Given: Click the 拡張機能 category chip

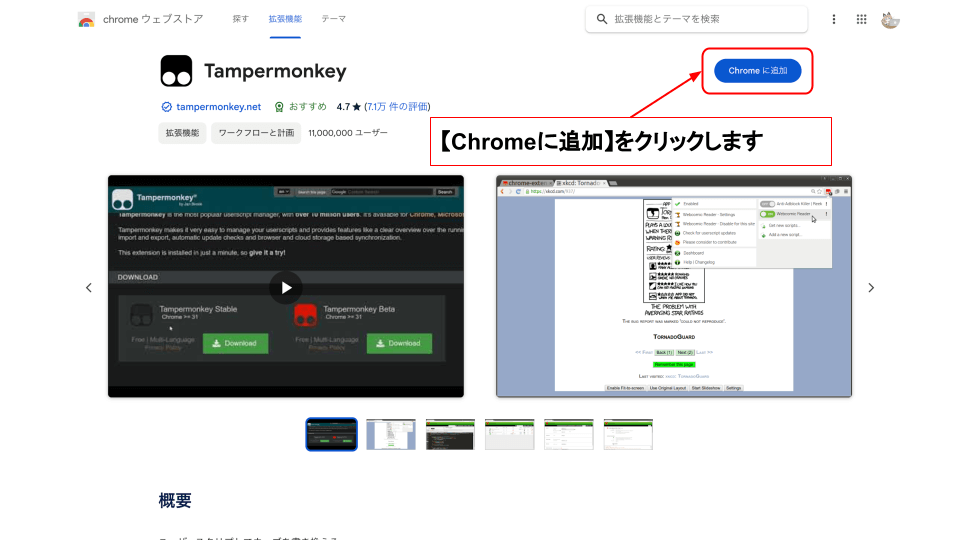Looking at the screenshot, I should tap(182, 133).
